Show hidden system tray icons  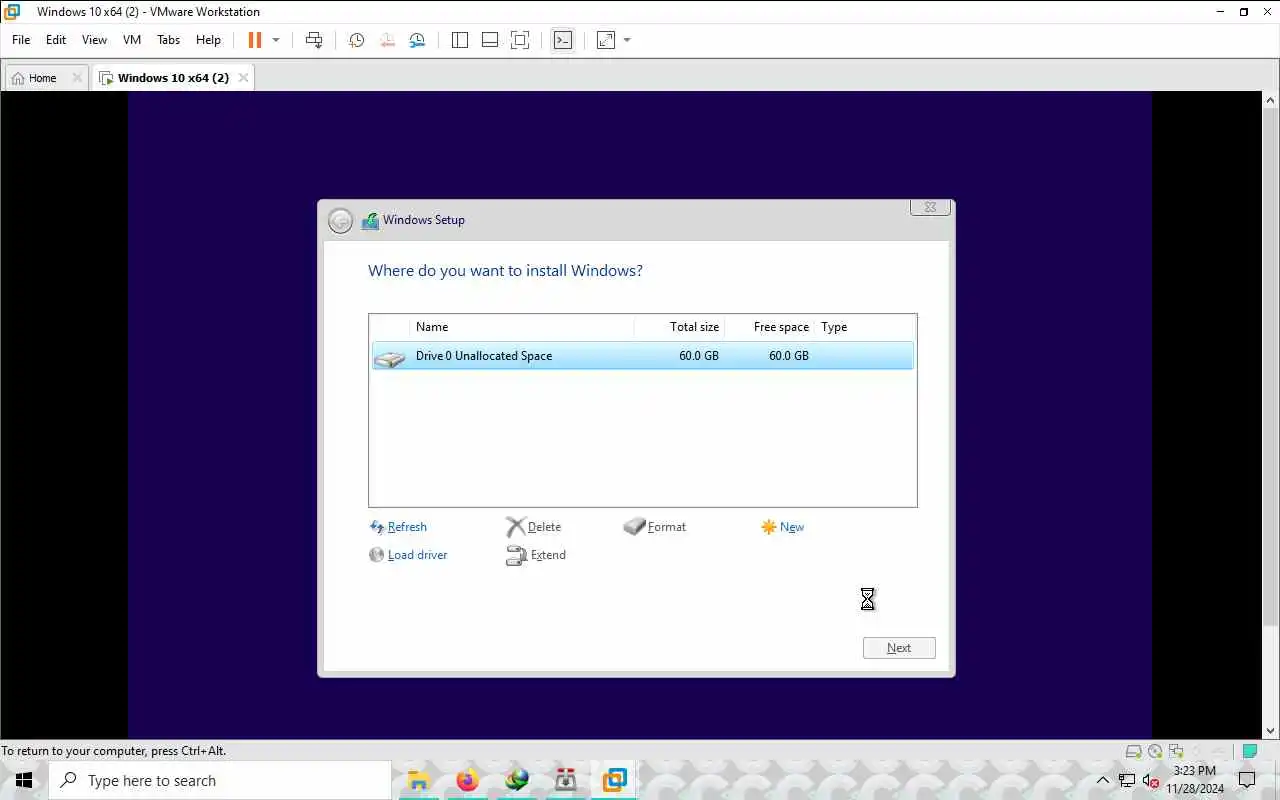(x=1103, y=780)
